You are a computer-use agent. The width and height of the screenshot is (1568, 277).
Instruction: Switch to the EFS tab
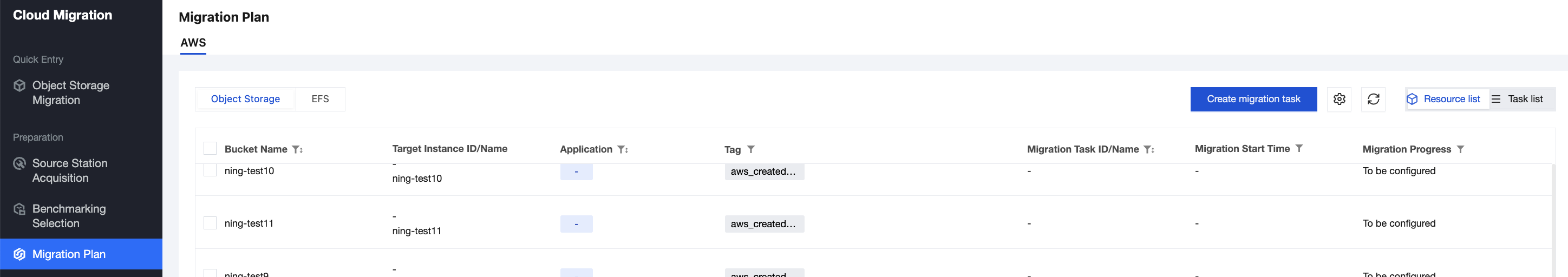319,99
